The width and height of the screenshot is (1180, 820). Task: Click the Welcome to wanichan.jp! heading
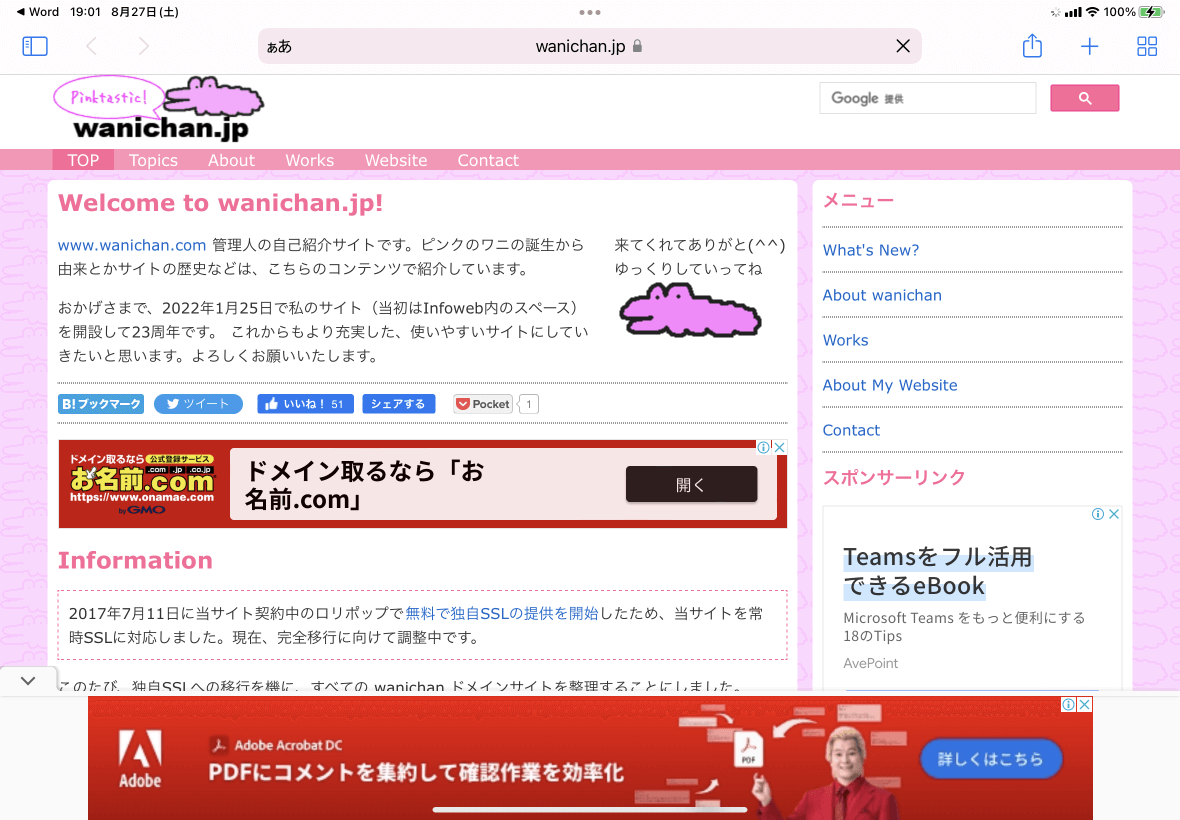point(220,202)
